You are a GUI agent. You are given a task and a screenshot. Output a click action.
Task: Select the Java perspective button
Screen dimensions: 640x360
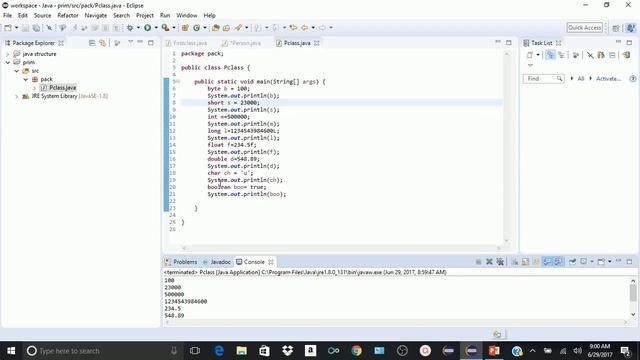click(x=631, y=28)
